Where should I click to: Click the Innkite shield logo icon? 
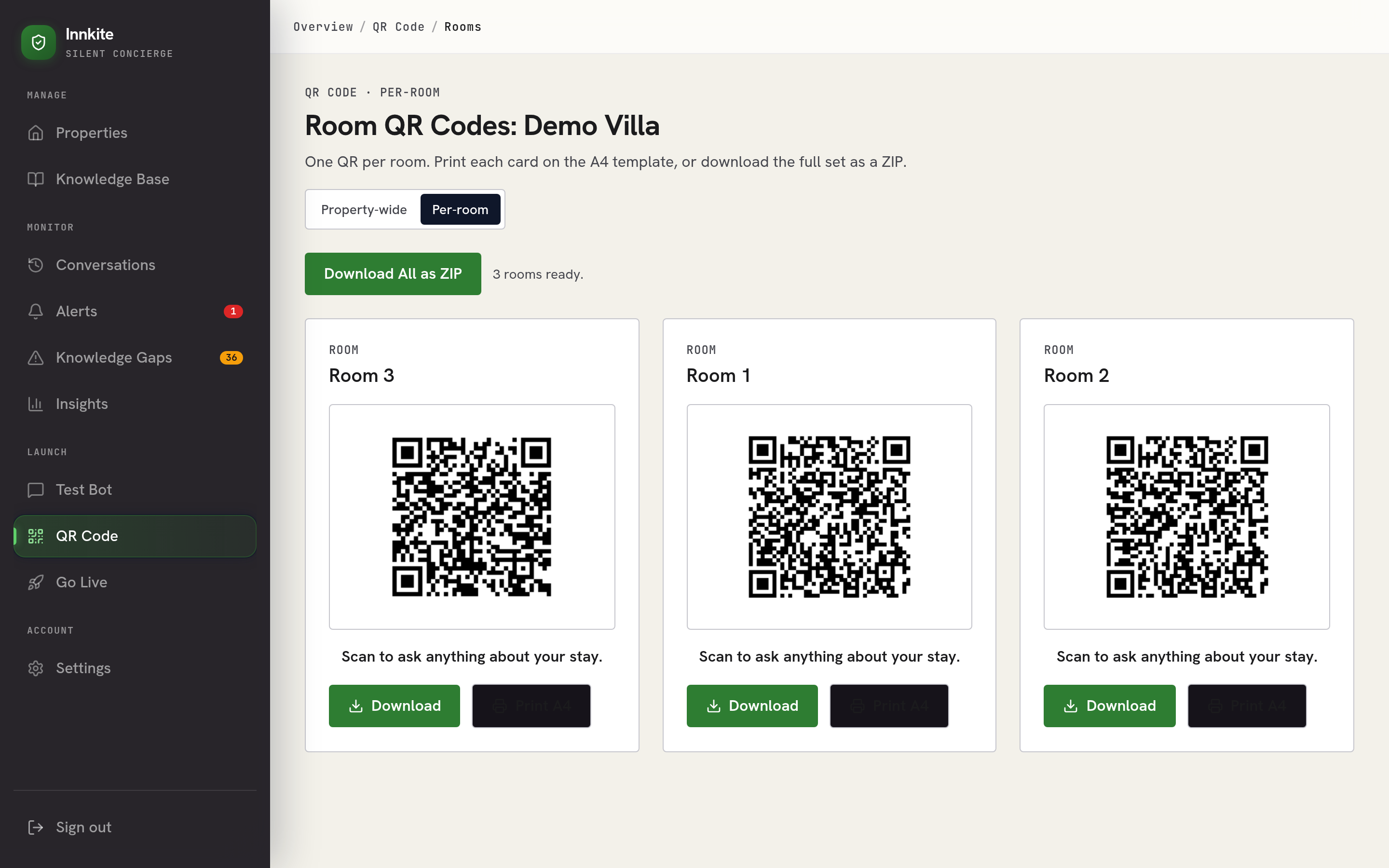(39, 42)
